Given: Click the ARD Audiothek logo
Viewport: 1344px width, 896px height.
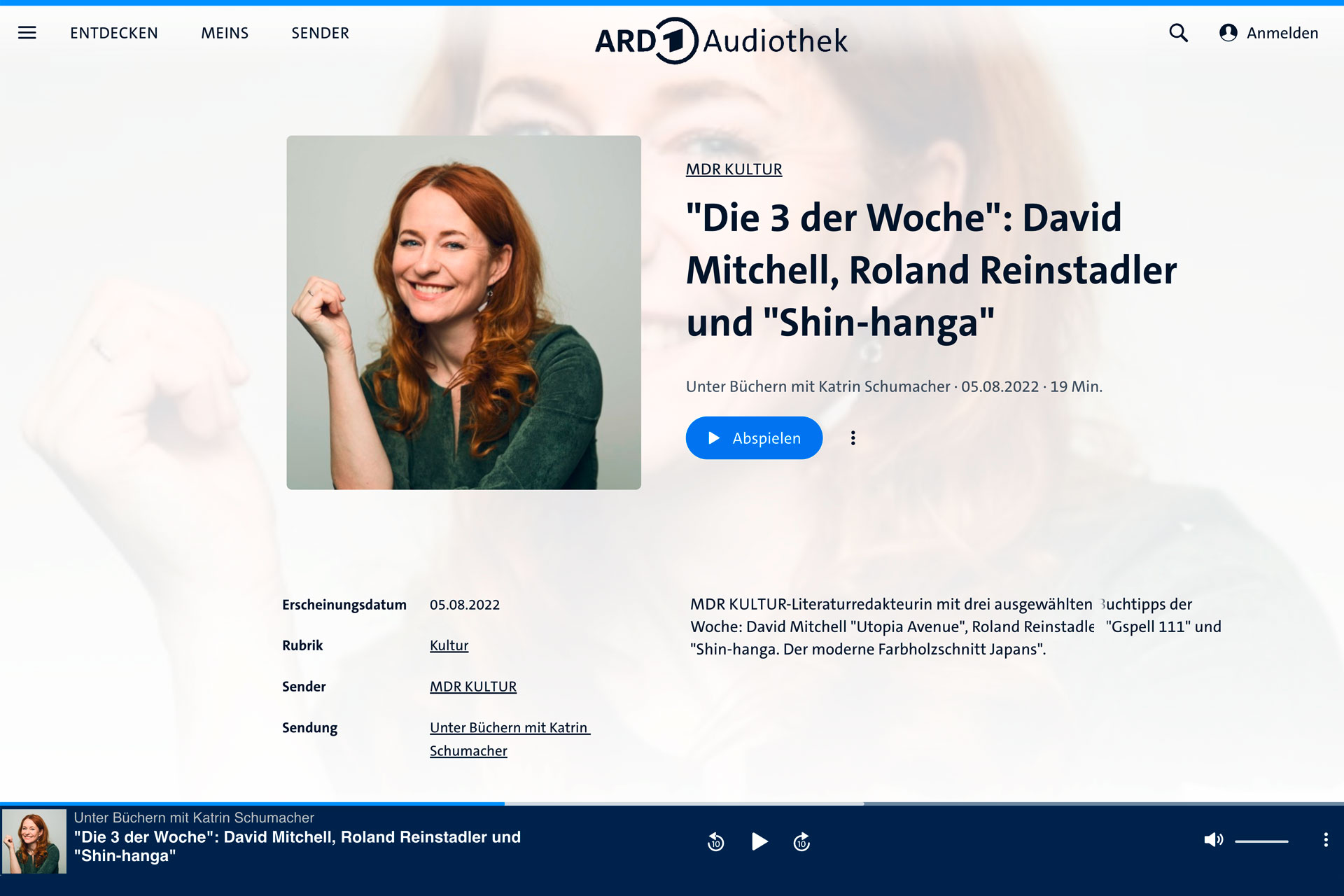Looking at the screenshot, I should point(721,41).
